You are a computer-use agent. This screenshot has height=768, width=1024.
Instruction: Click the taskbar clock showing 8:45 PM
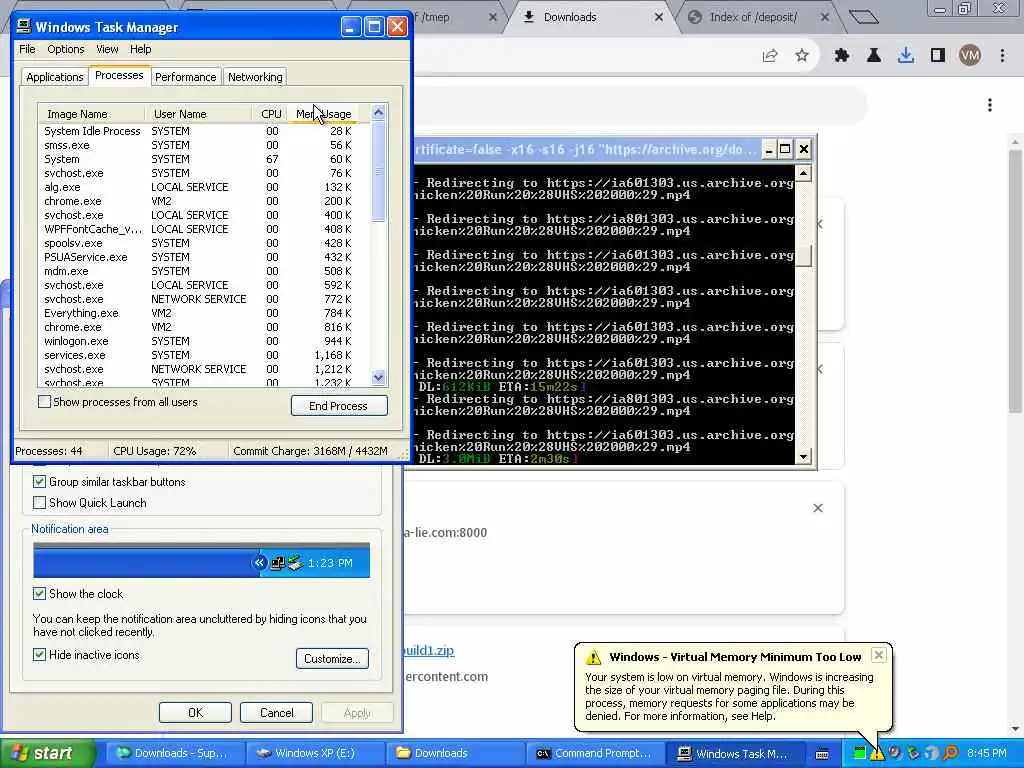coord(987,754)
